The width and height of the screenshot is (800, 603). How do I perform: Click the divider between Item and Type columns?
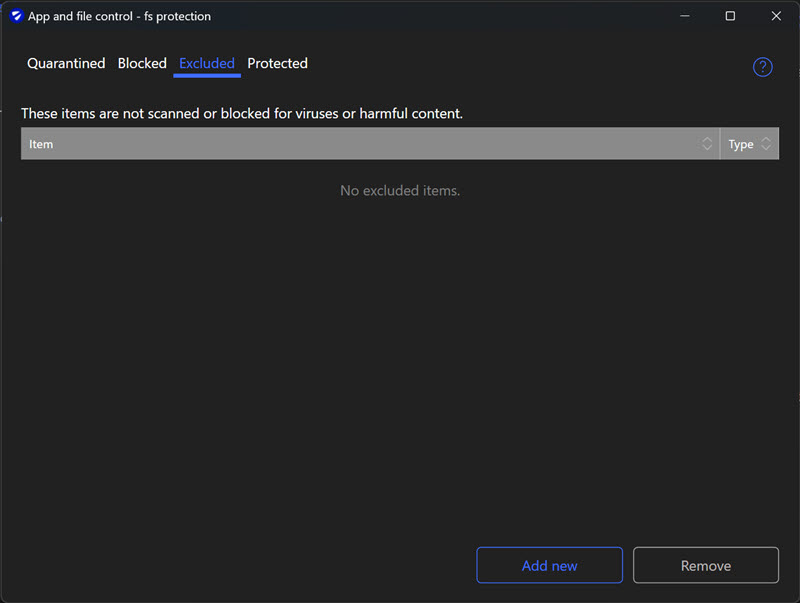click(x=720, y=144)
